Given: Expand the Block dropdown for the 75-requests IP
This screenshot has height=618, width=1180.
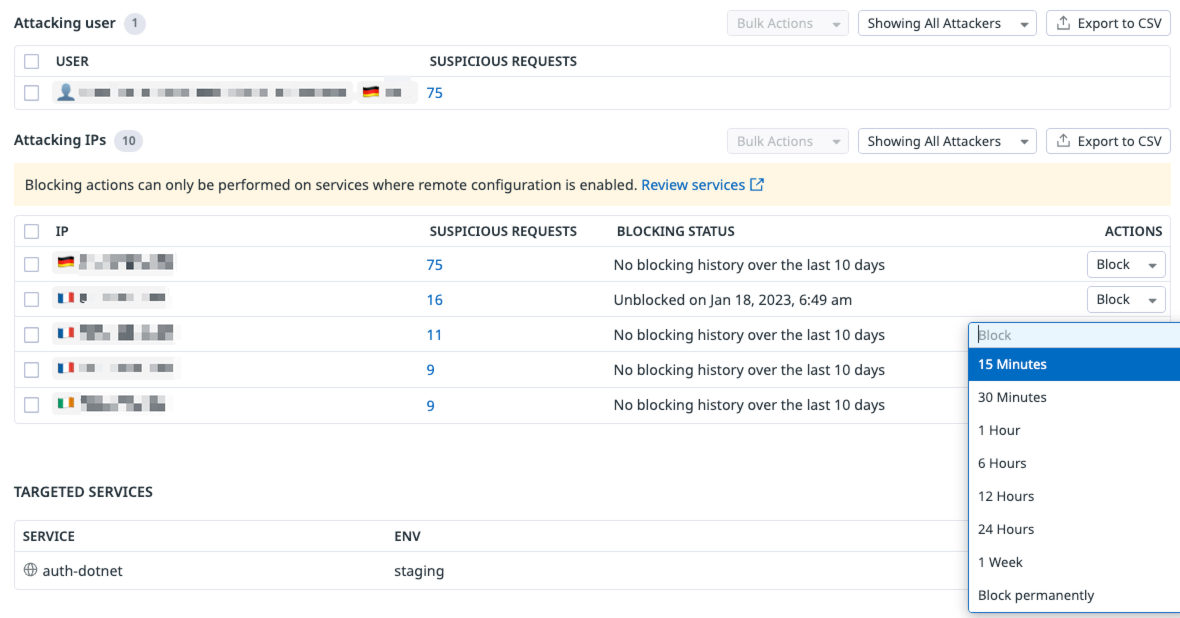Looking at the screenshot, I should (x=1125, y=265).
